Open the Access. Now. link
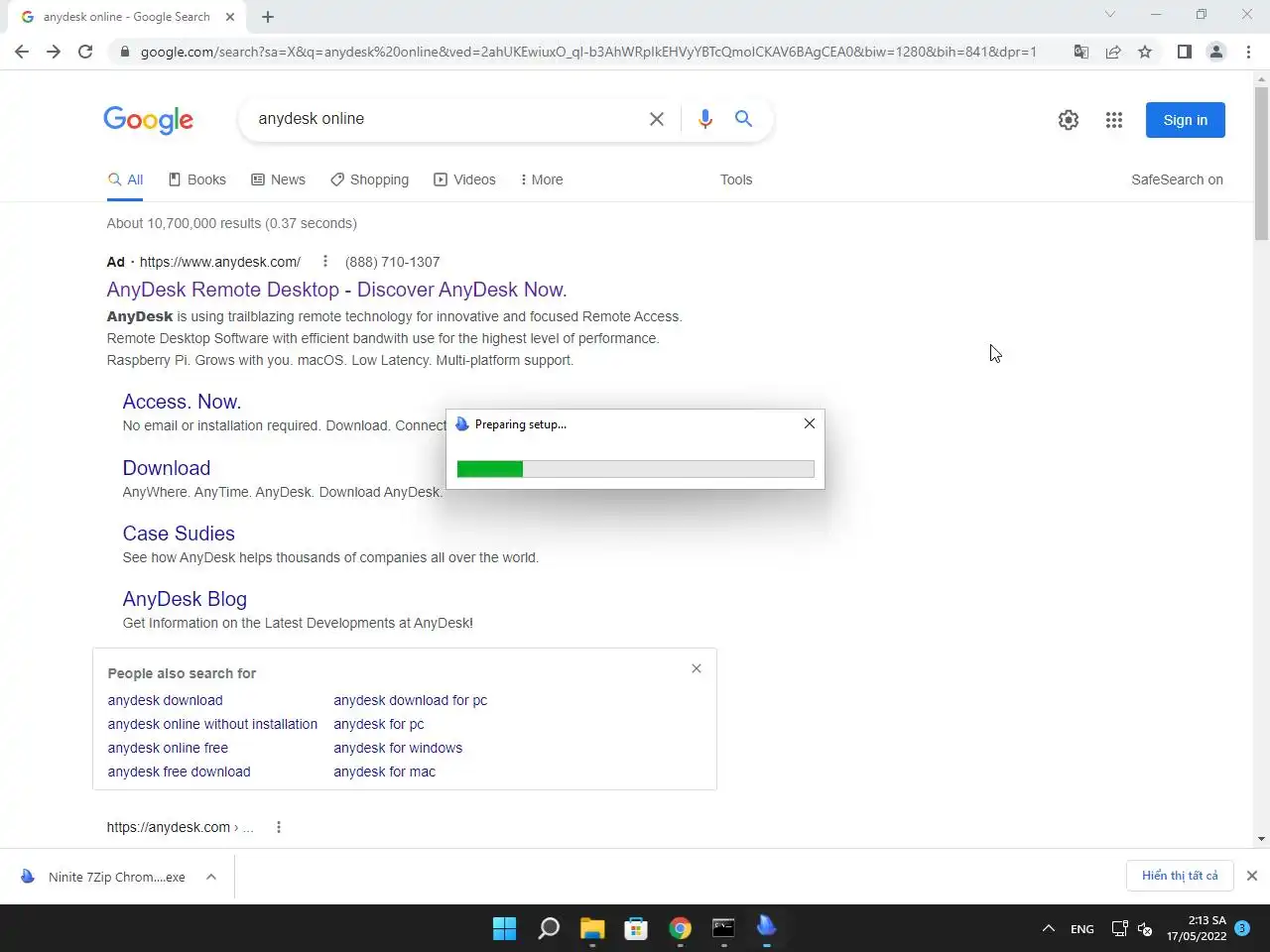The width and height of the screenshot is (1270, 952). (x=182, y=402)
